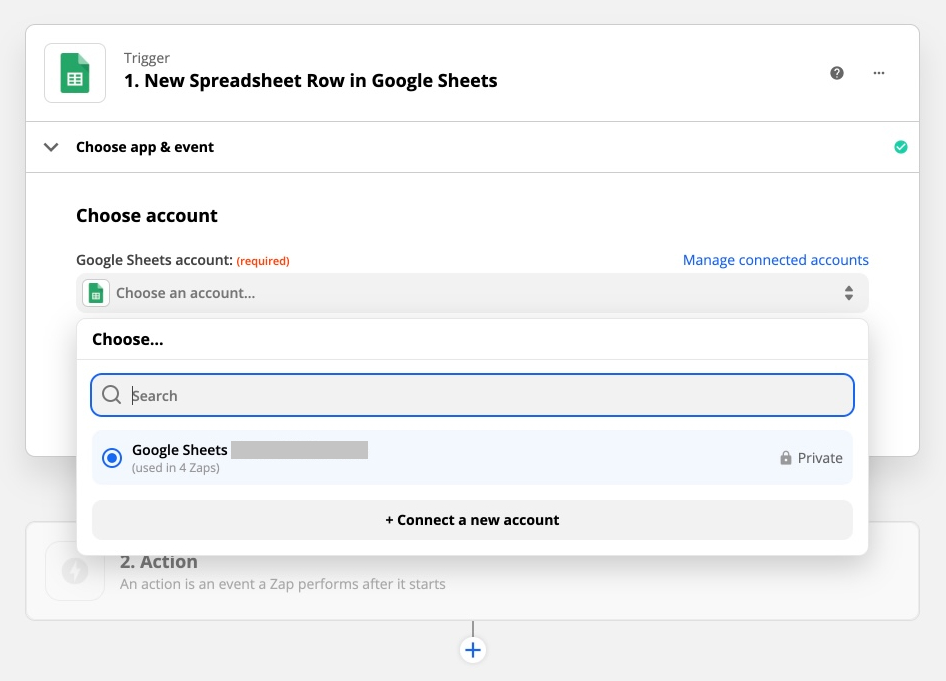Click the Google Sheets account: (required) label
Image resolution: width=946 pixels, height=681 pixels.
[x=183, y=261]
